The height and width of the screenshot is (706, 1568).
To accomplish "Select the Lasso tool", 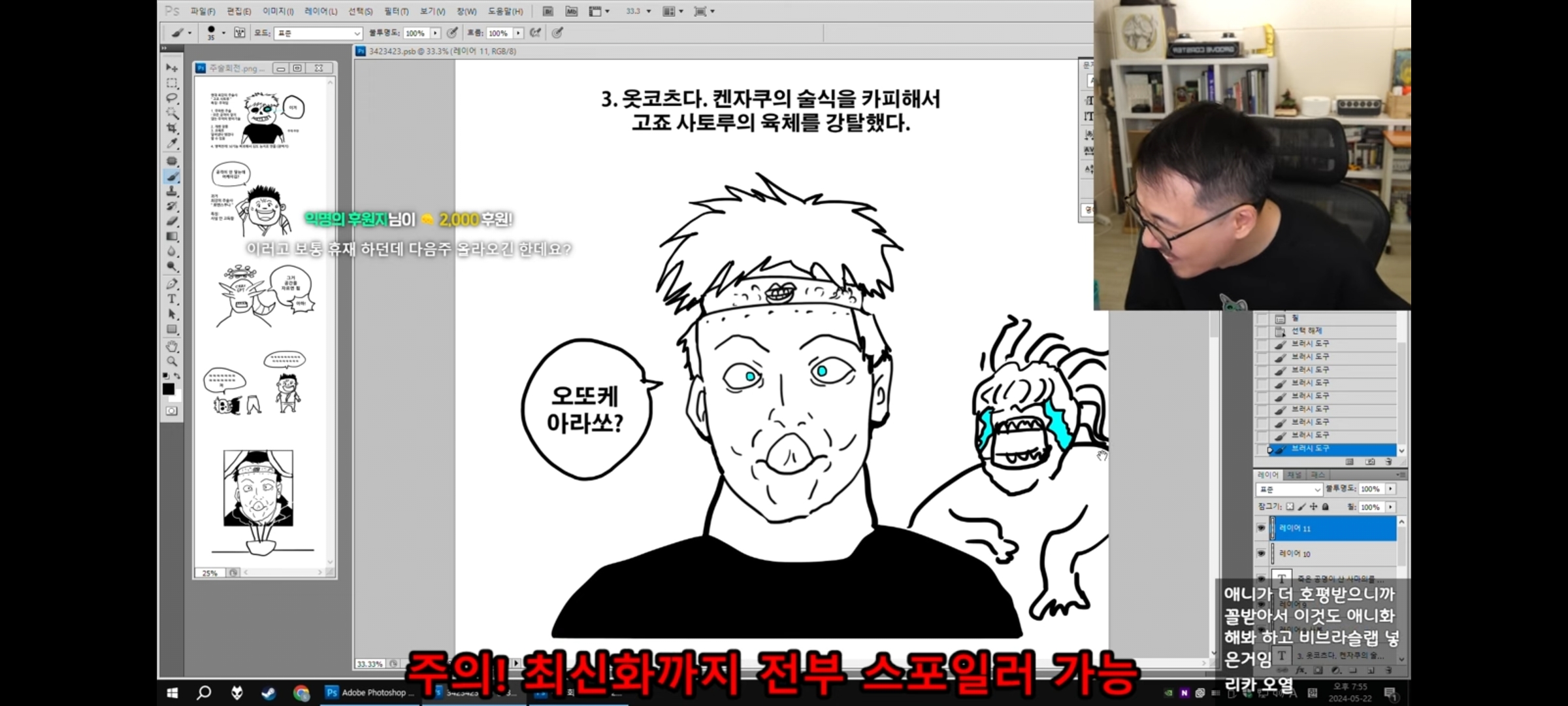I will 172,98.
